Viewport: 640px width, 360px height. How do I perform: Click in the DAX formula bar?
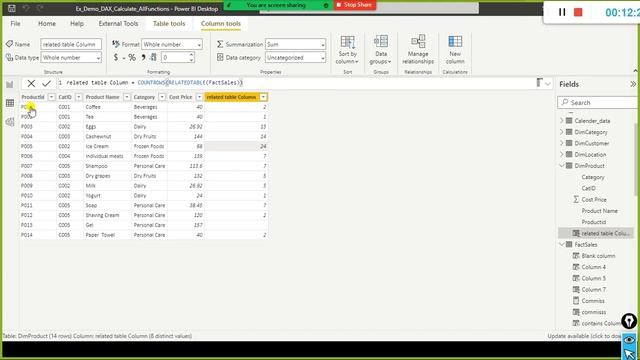(x=298, y=83)
